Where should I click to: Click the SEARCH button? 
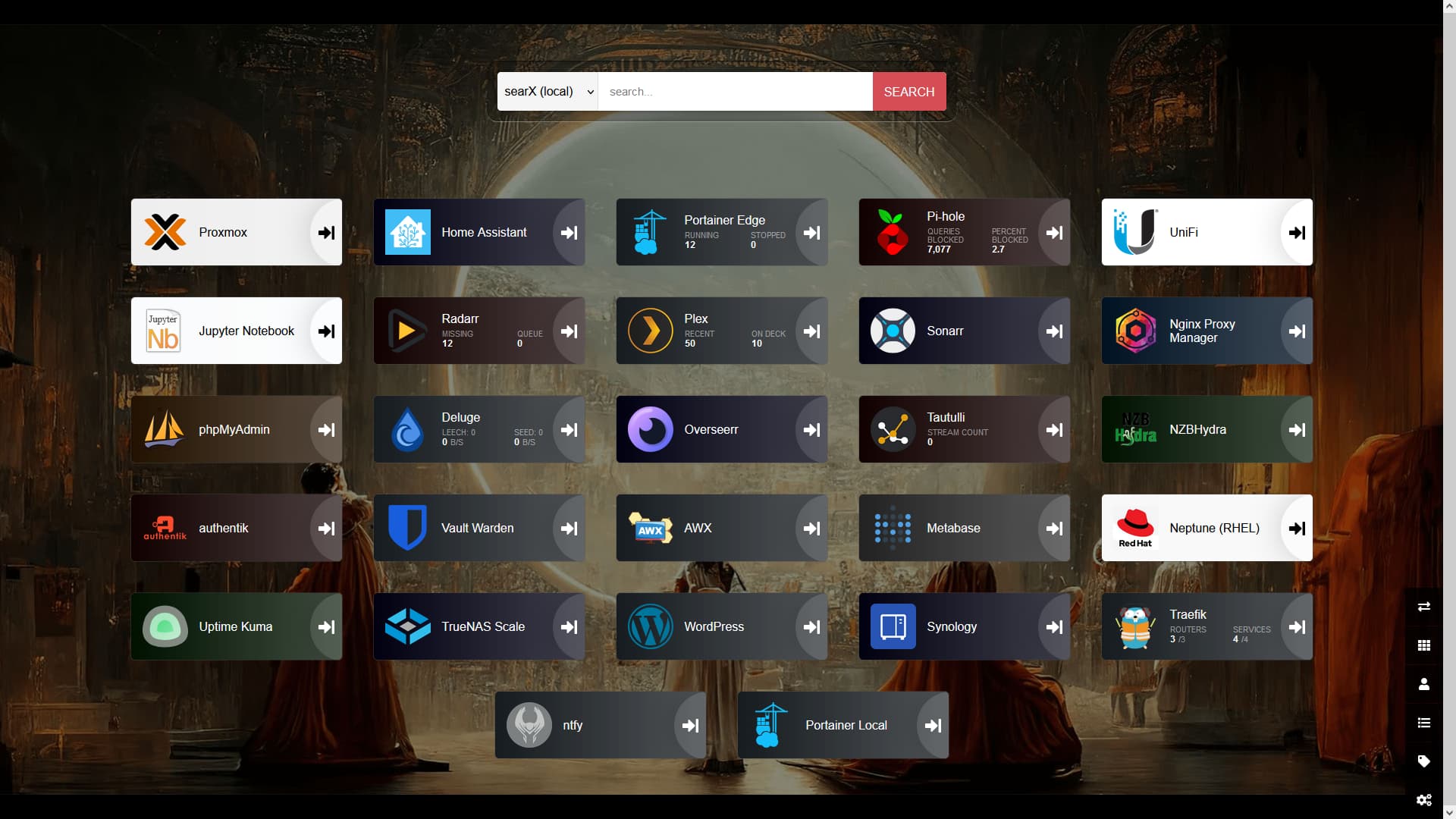(908, 91)
